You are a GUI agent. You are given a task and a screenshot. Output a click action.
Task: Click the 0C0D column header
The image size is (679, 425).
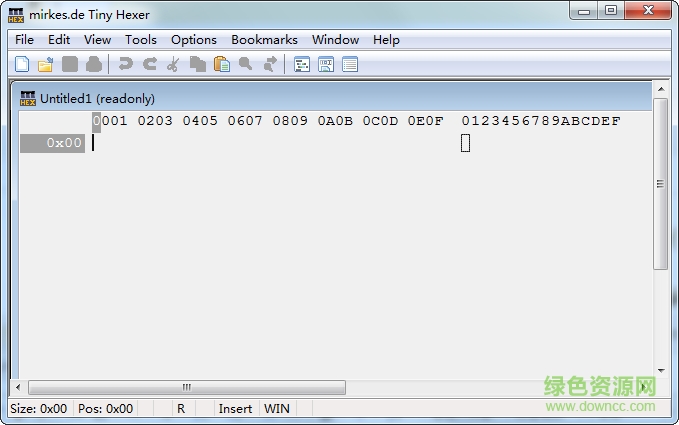pyautogui.click(x=380, y=121)
